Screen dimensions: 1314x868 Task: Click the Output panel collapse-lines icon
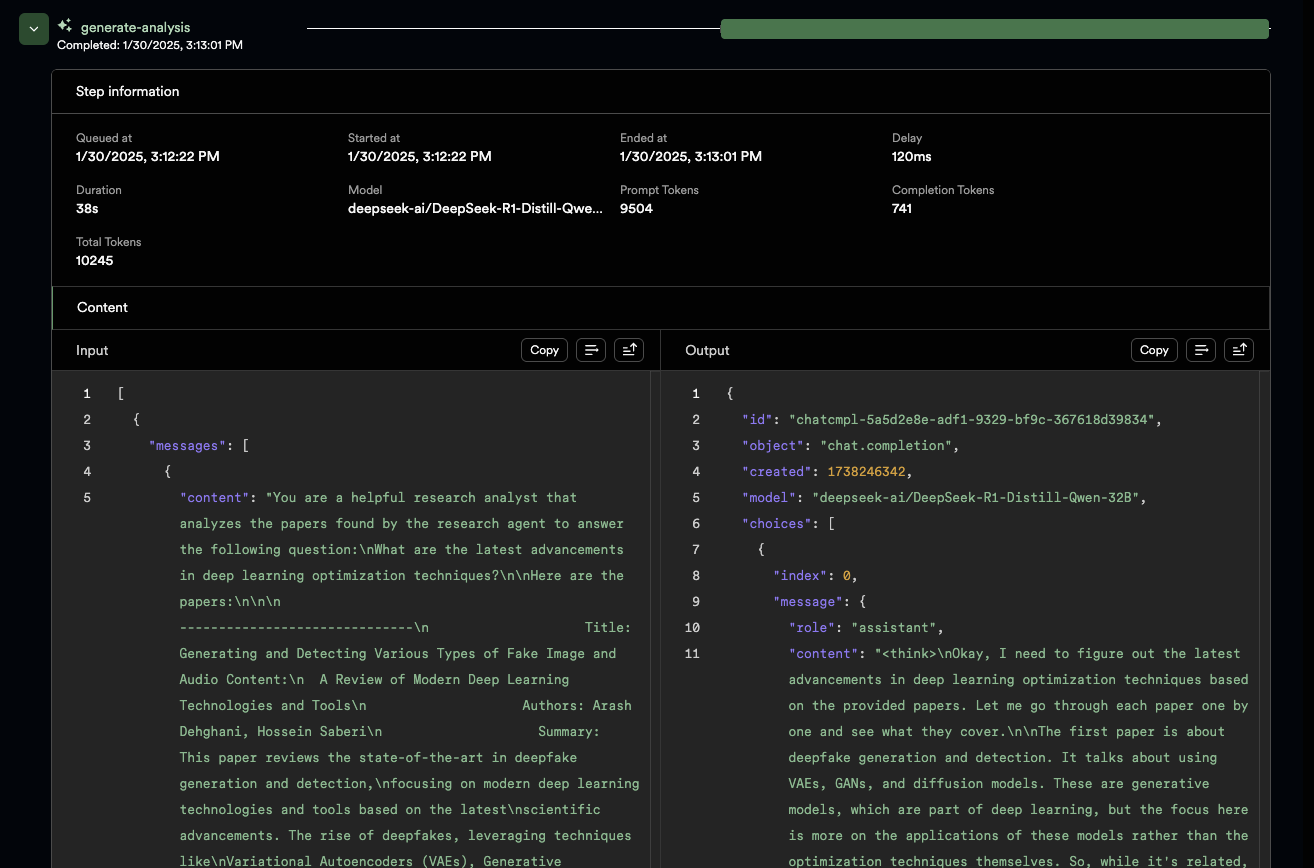point(1239,350)
